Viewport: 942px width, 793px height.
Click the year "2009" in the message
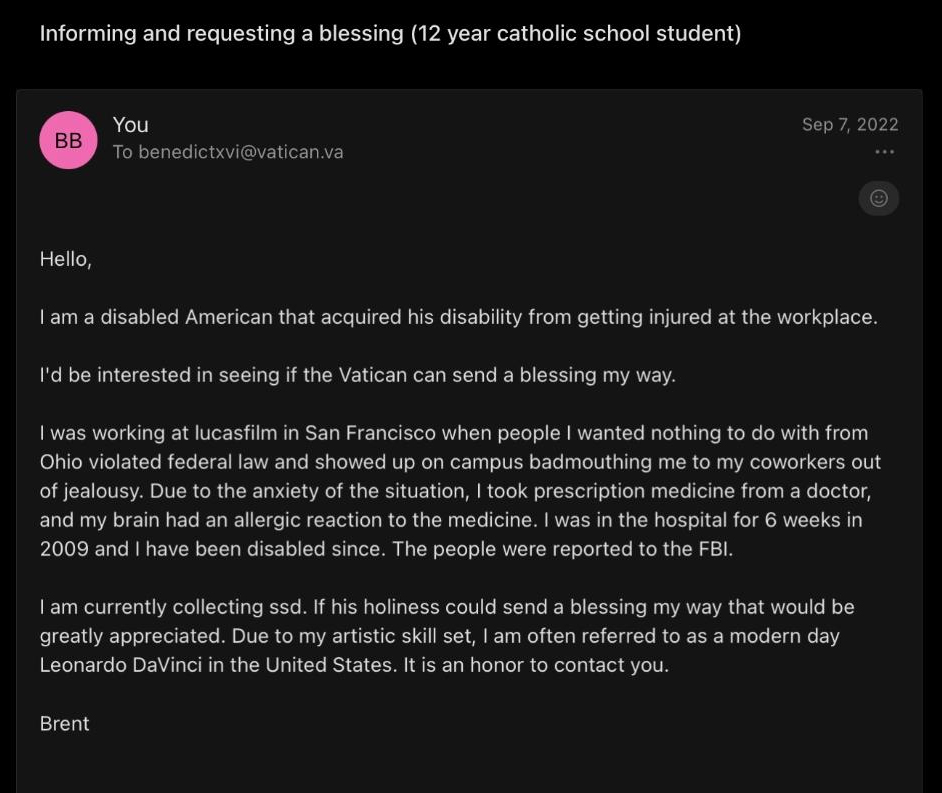coord(64,549)
